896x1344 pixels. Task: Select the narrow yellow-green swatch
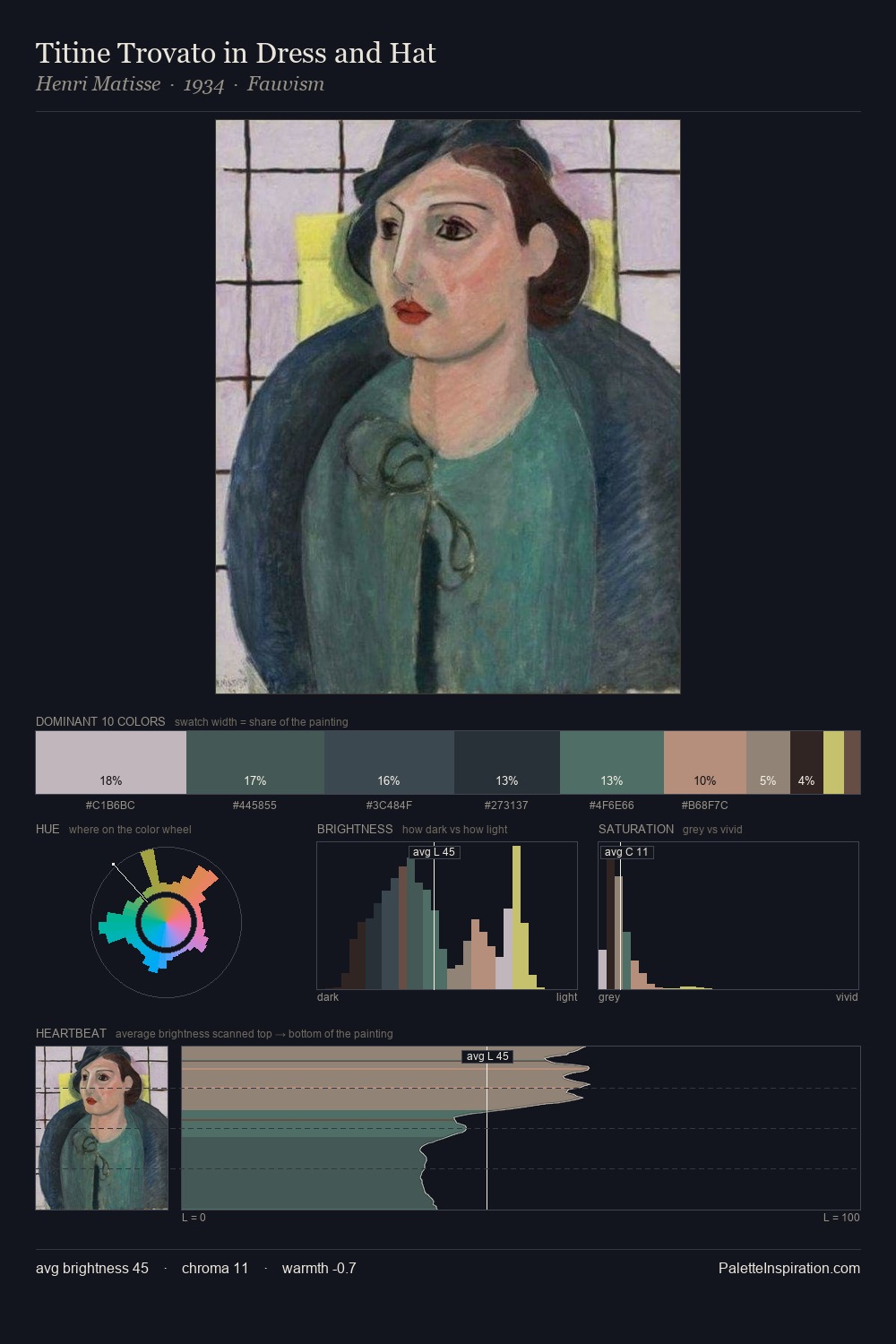(x=833, y=762)
